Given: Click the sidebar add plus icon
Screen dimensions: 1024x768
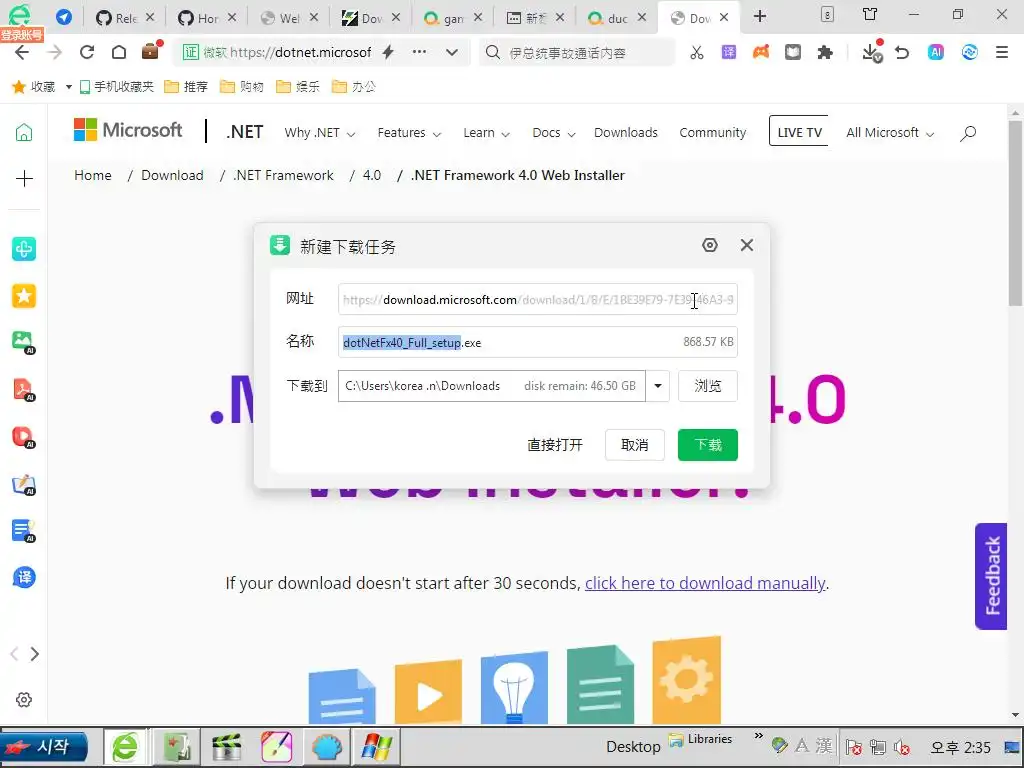Looking at the screenshot, I should [24, 178].
